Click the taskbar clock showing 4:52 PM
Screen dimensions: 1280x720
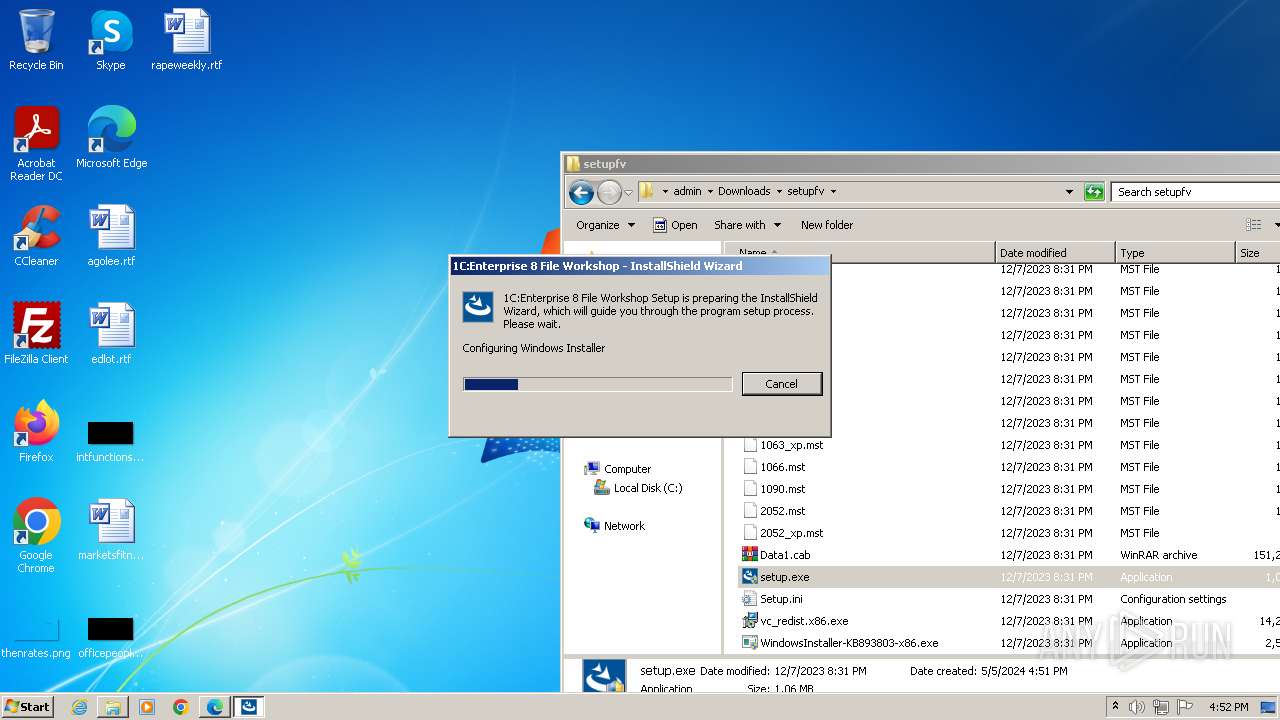1229,707
